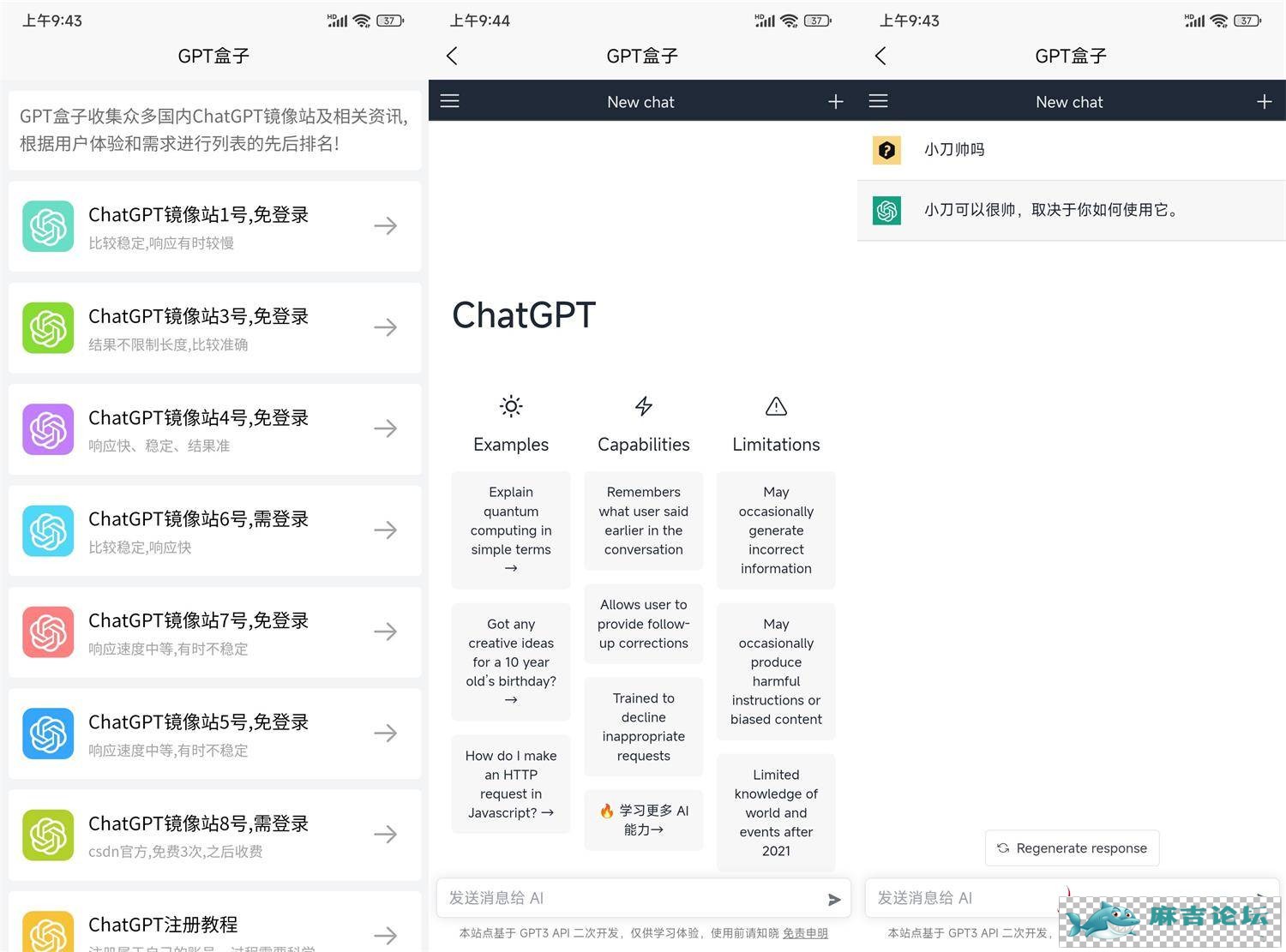Click GPT盒子 title on left screen

(213, 56)
